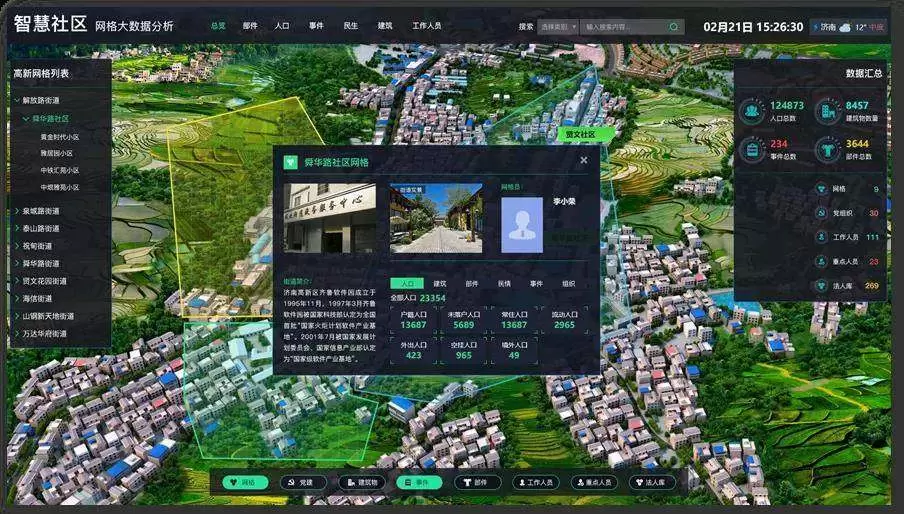The image size is (904, 514).
Task: Expand the 泉城路街道 tree node
Action: (17, 211)
